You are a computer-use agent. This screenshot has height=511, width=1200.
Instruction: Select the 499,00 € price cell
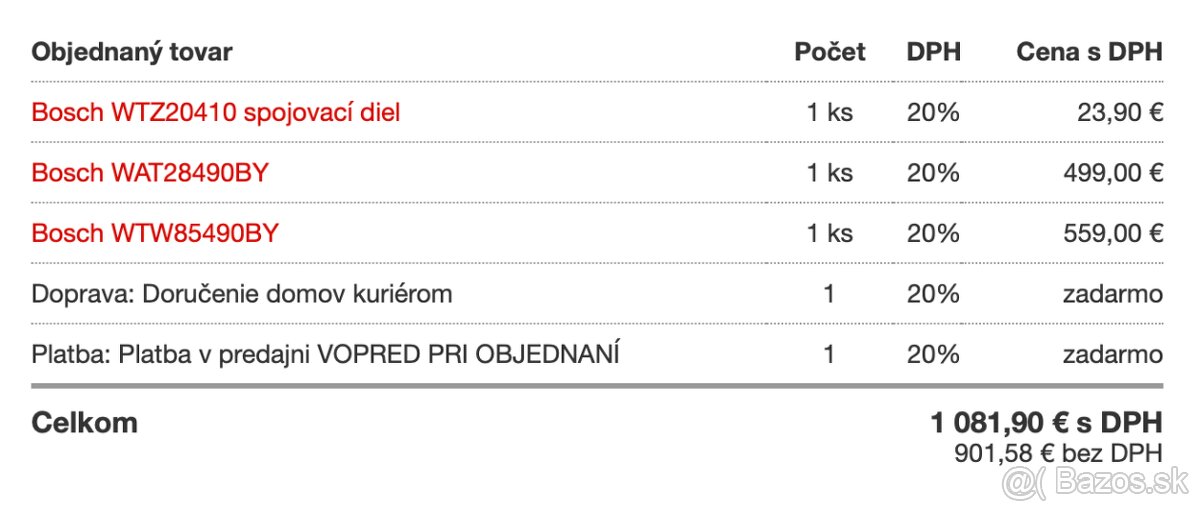(x=1112, y=173)
